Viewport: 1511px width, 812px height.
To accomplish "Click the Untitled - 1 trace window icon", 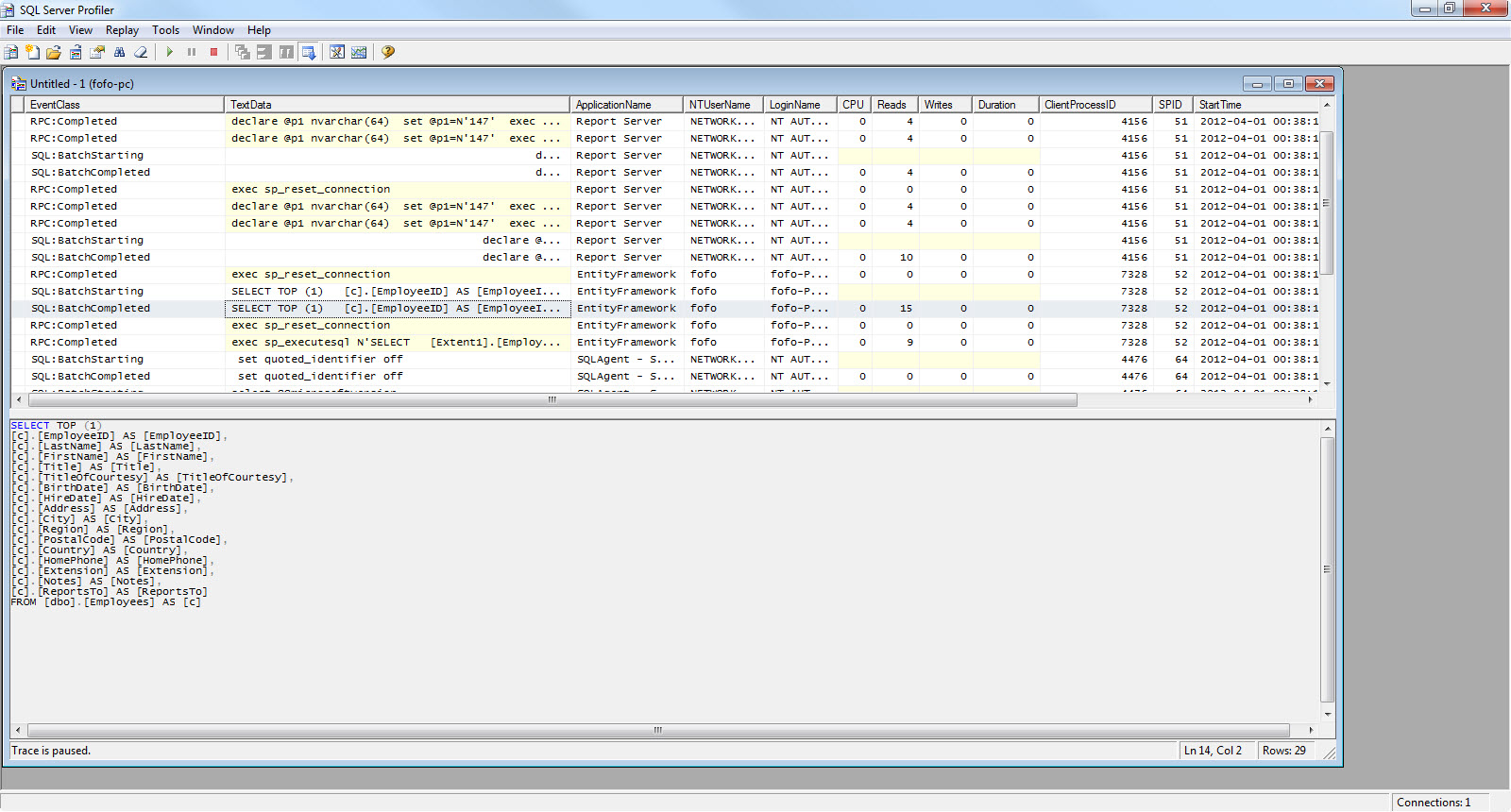I will pos(18,84).
